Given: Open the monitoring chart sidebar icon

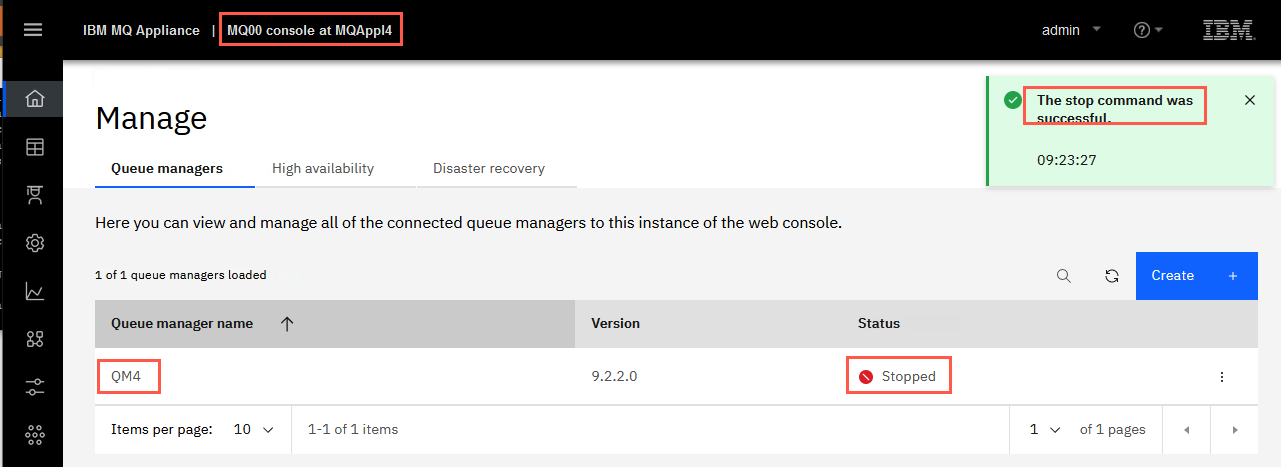Looking at the screenshot, I should tap(35, 292).
